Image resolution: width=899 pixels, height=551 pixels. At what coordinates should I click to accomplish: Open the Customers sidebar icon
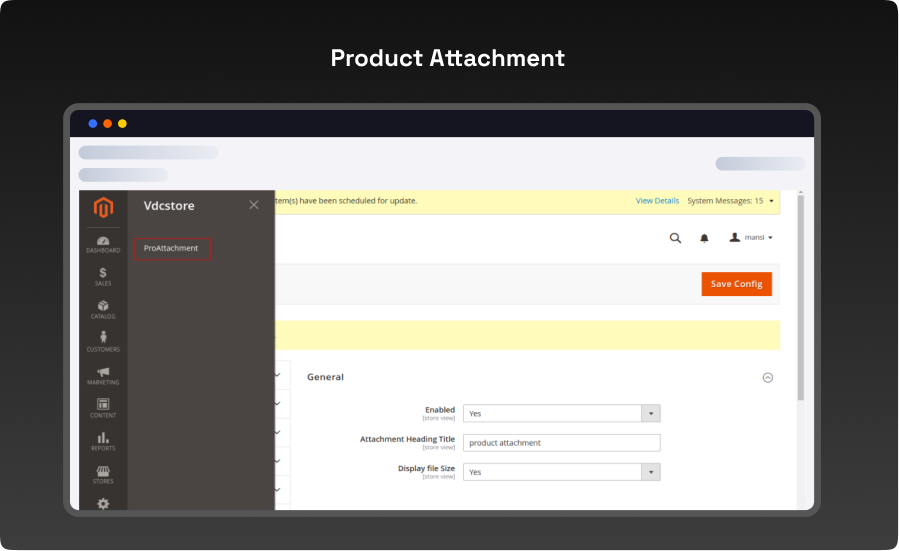pos(103,342)
